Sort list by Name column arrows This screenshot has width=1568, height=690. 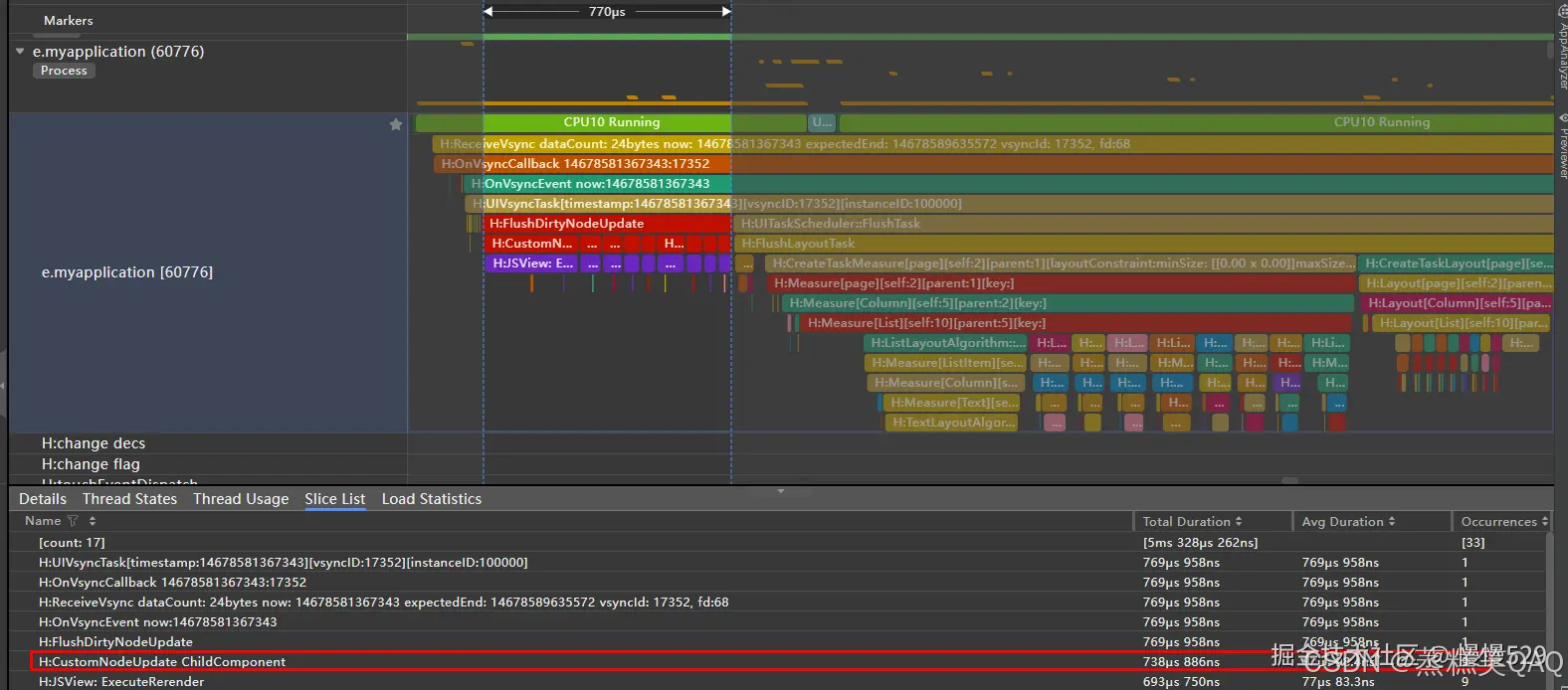tap(93, 521)
